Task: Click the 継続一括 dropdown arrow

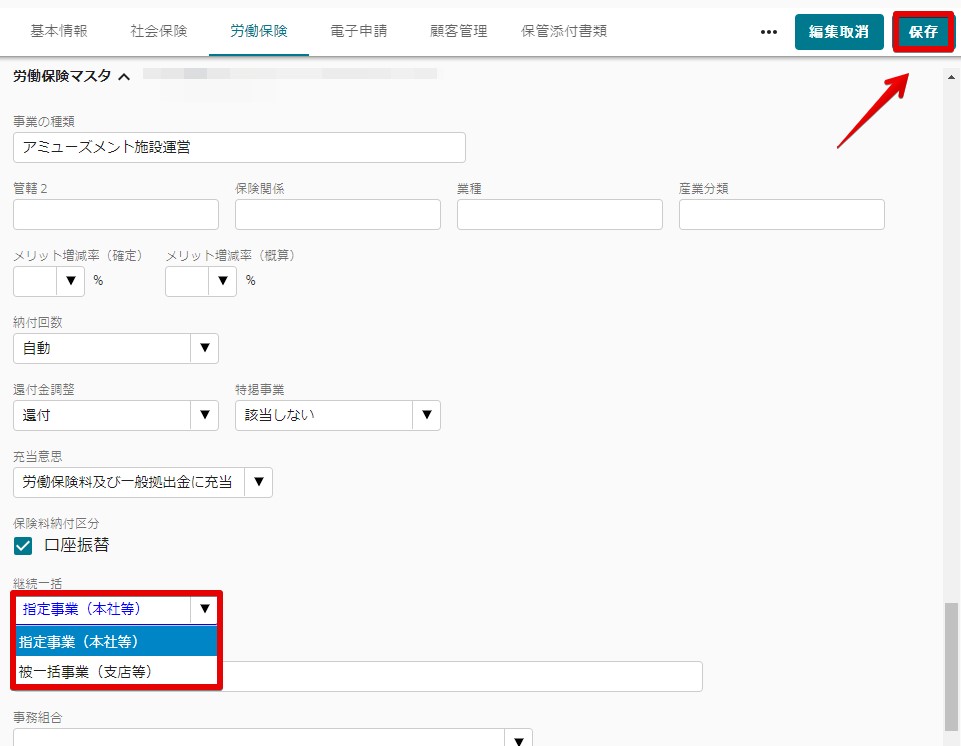Action: pos(205,609)
